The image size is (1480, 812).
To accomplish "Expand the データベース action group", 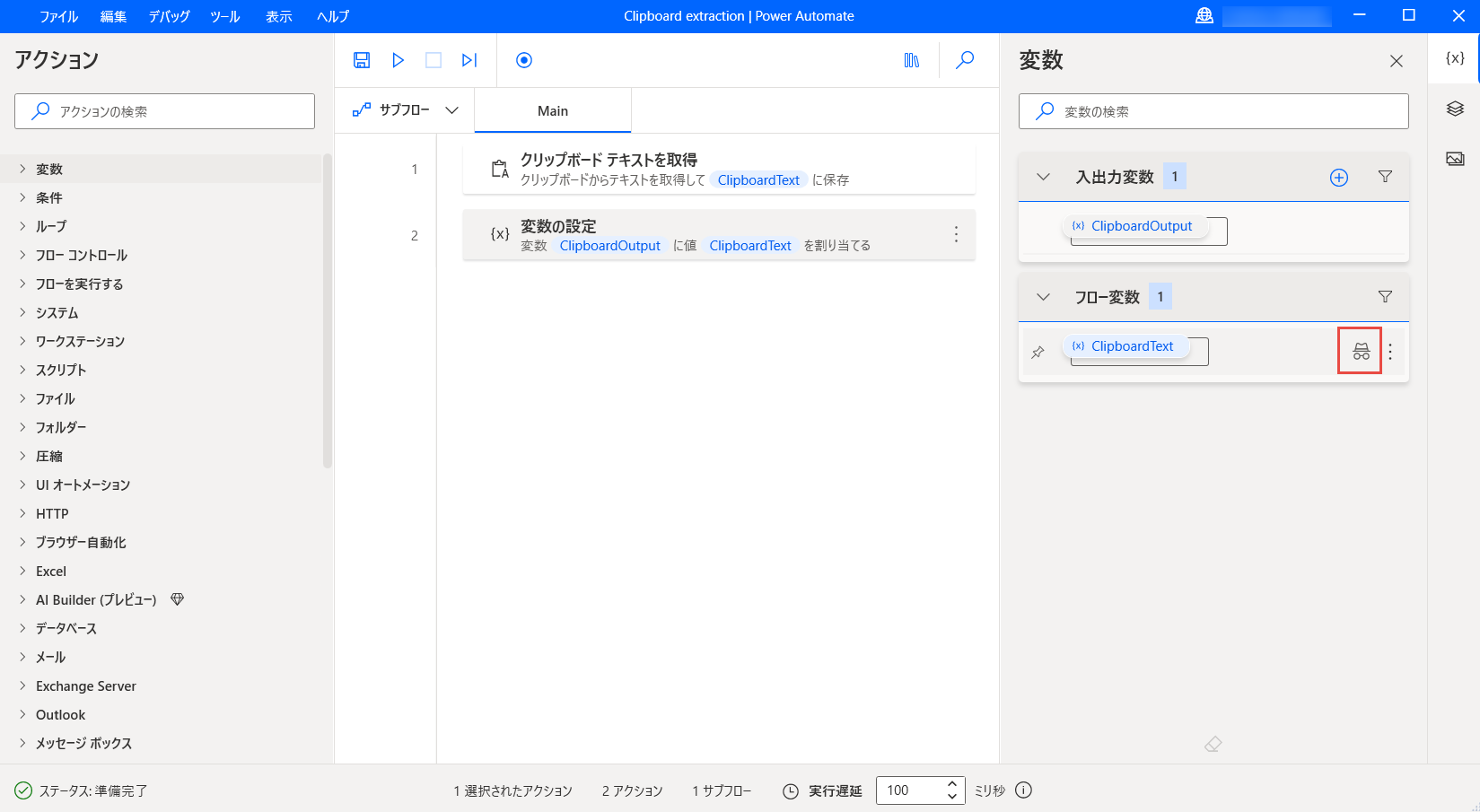I will (x=22, y=628).
